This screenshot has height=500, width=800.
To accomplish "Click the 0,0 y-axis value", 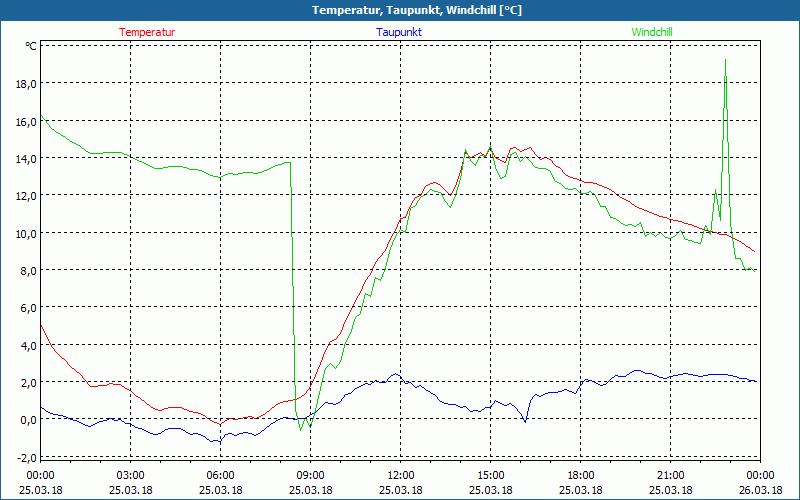I will tap(28, 420).
